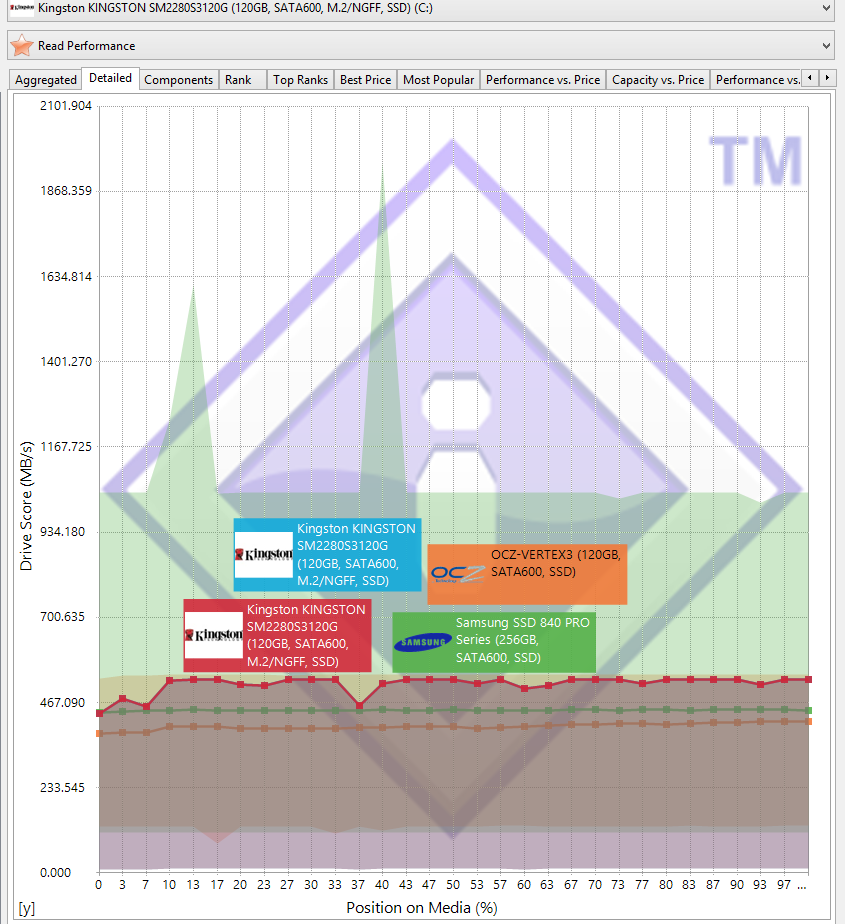
Task: Click the Read Performance star icon
Action: point(22,45)
